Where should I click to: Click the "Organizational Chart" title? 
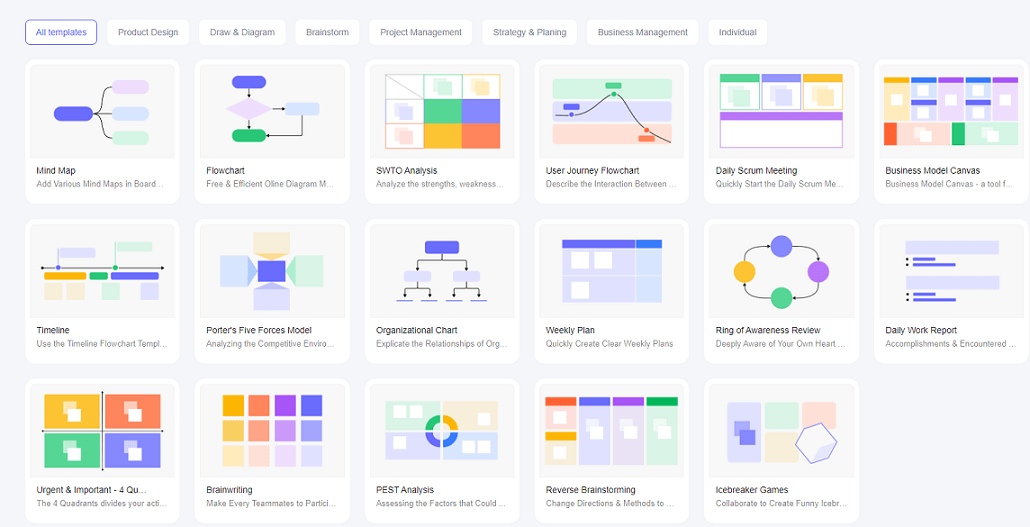click(x=416, y=331)
